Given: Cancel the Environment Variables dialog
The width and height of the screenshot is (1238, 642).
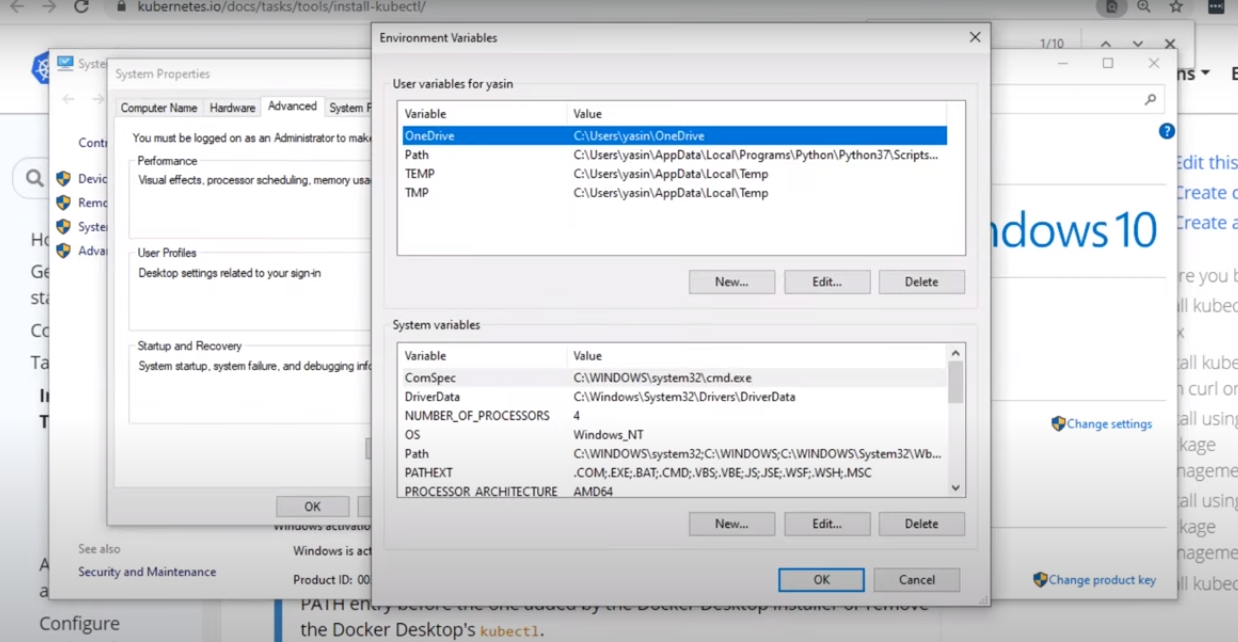Looking at the screenshot, I should [x=916, y=580].
